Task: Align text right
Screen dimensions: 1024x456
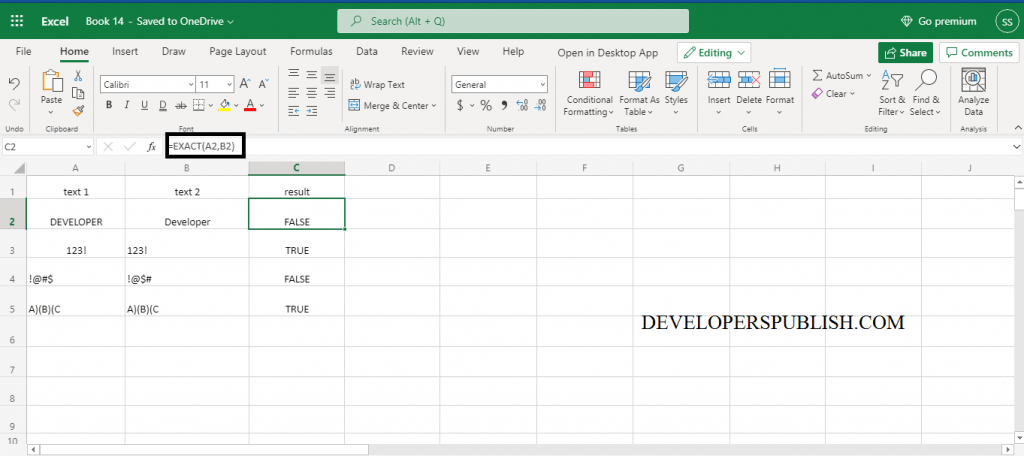Action: pyautogui.click(x=330, y=93)
